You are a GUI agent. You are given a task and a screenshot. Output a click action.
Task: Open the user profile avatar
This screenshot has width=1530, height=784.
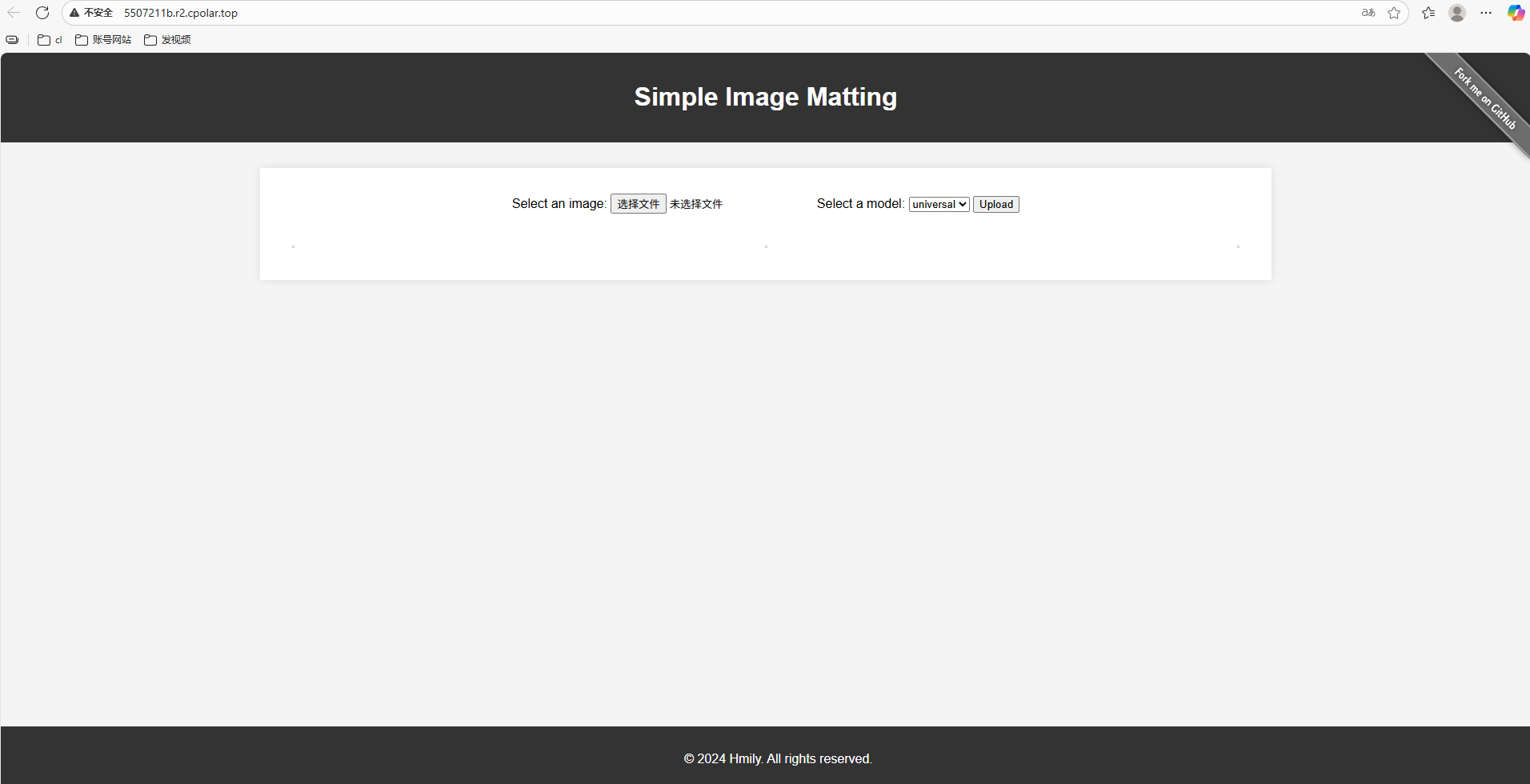tap(1457, 13)
